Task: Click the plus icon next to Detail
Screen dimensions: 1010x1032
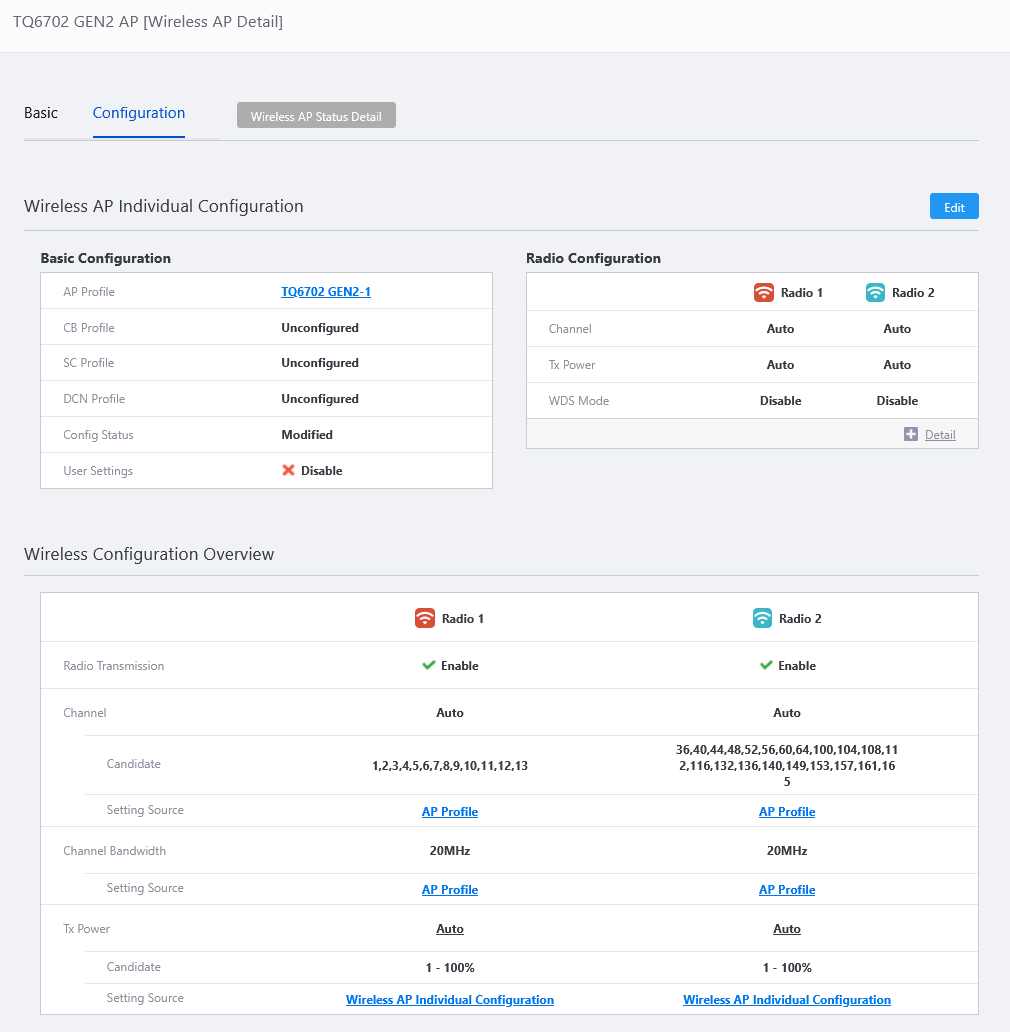Action: point(910,434)
